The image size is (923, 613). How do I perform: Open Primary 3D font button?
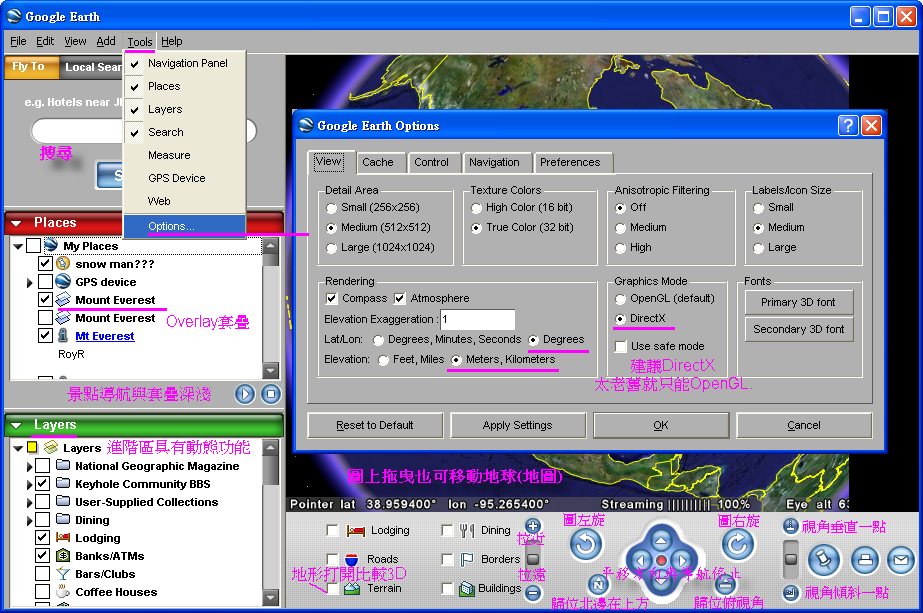click(x=798, y=302)
